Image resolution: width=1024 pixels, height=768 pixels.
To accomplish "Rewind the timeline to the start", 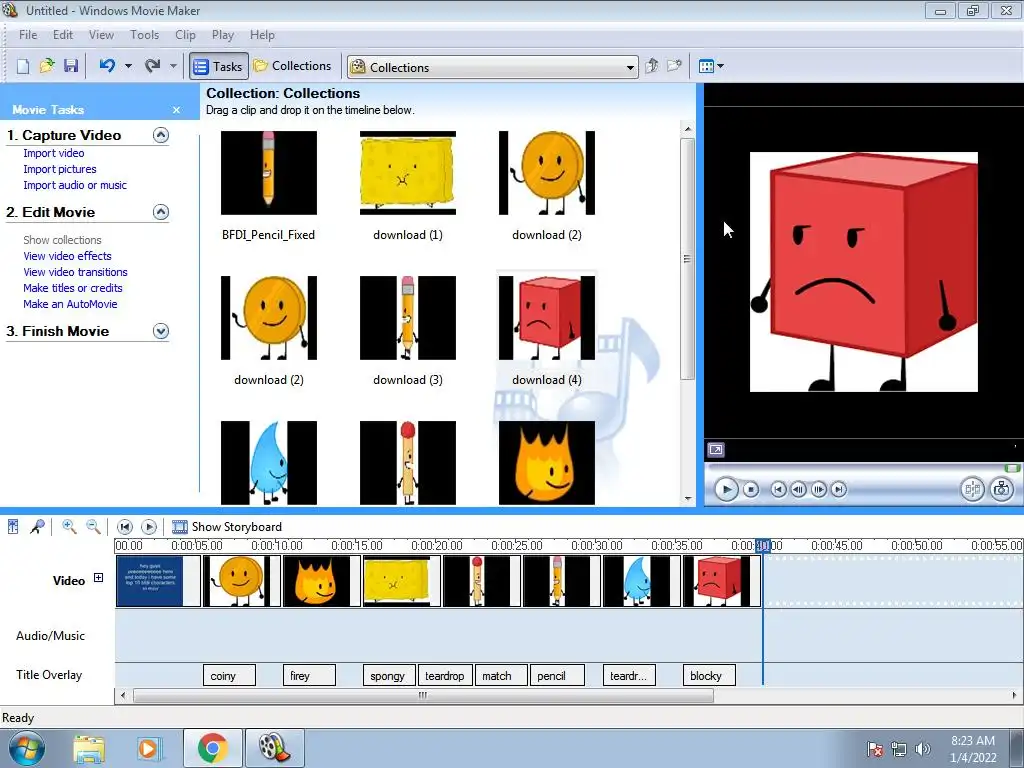I will (x=125, y=526).
